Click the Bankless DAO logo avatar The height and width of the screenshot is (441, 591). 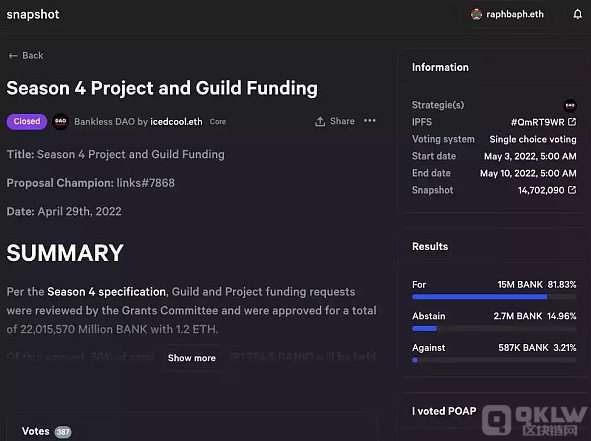tap(60, 121)
